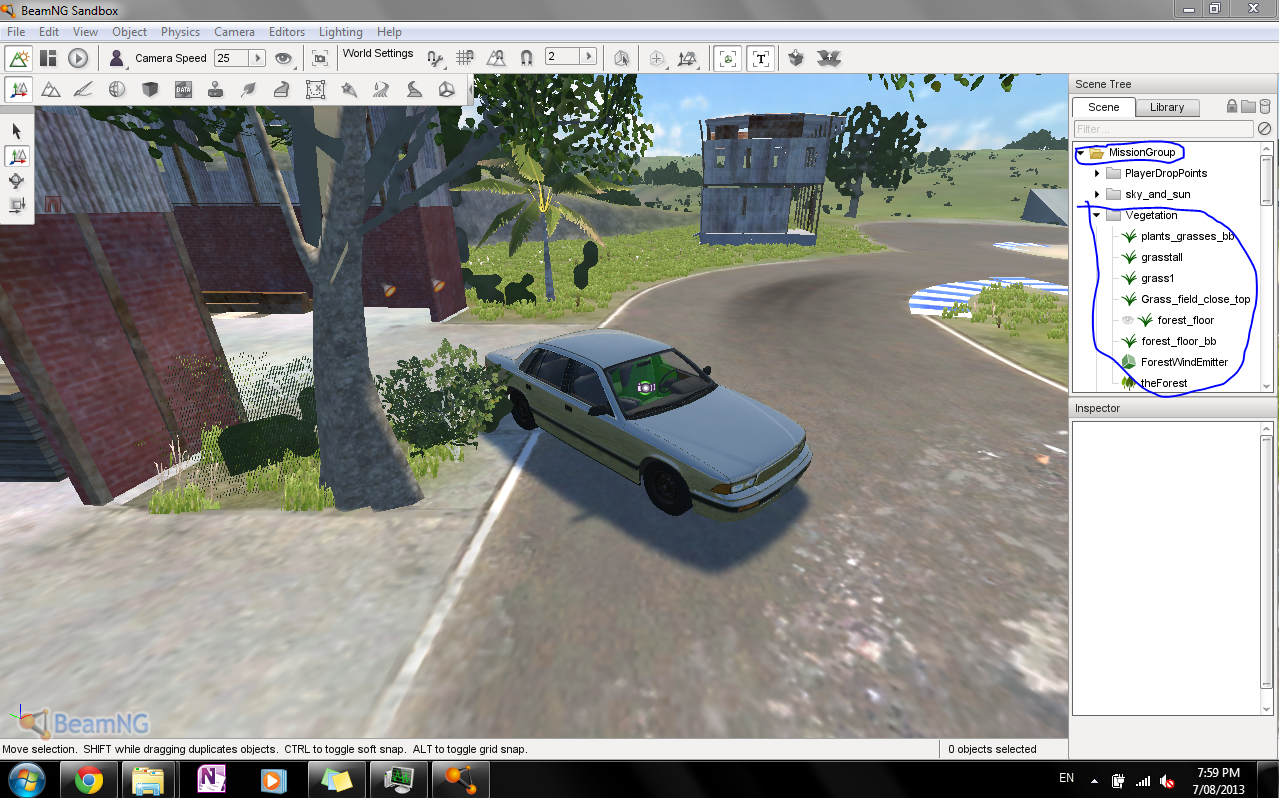Click the add SimGroup folder icon

(1248, 107)
